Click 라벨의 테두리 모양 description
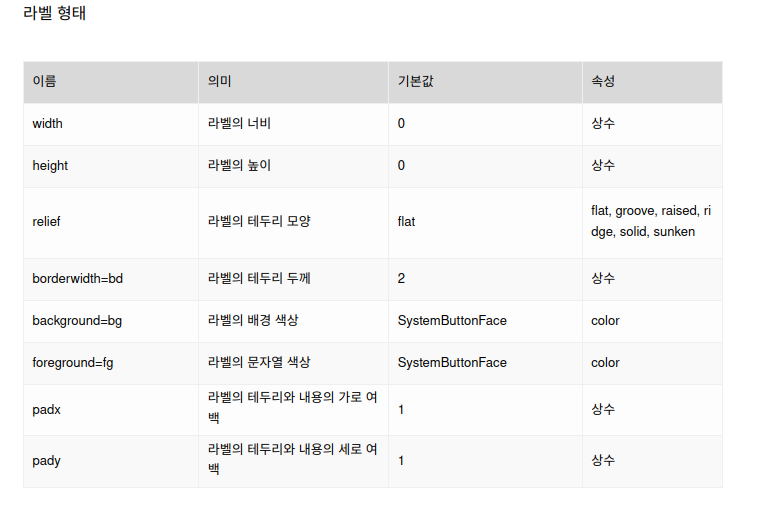Image resolution: width=769 pixels, height=508 pixels. point(259,222)
